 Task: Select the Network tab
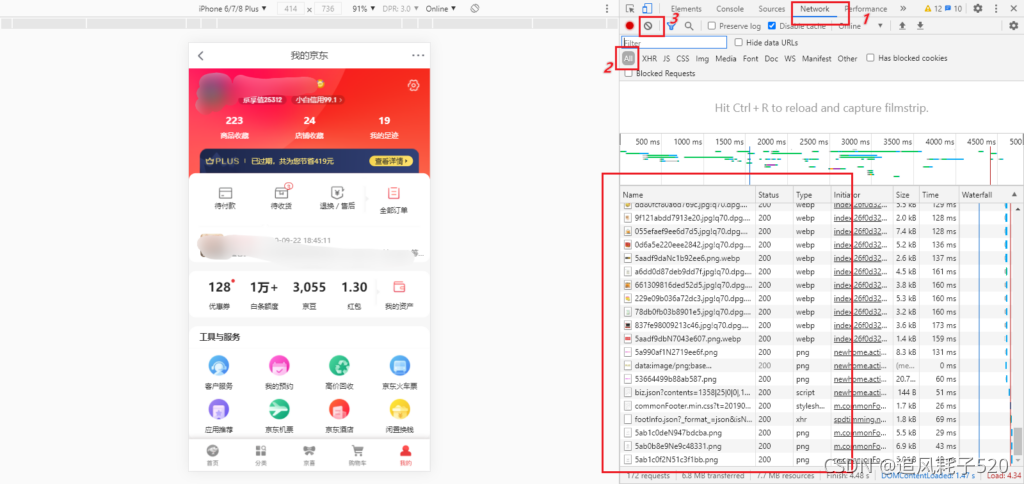click(x=814, y=9)
